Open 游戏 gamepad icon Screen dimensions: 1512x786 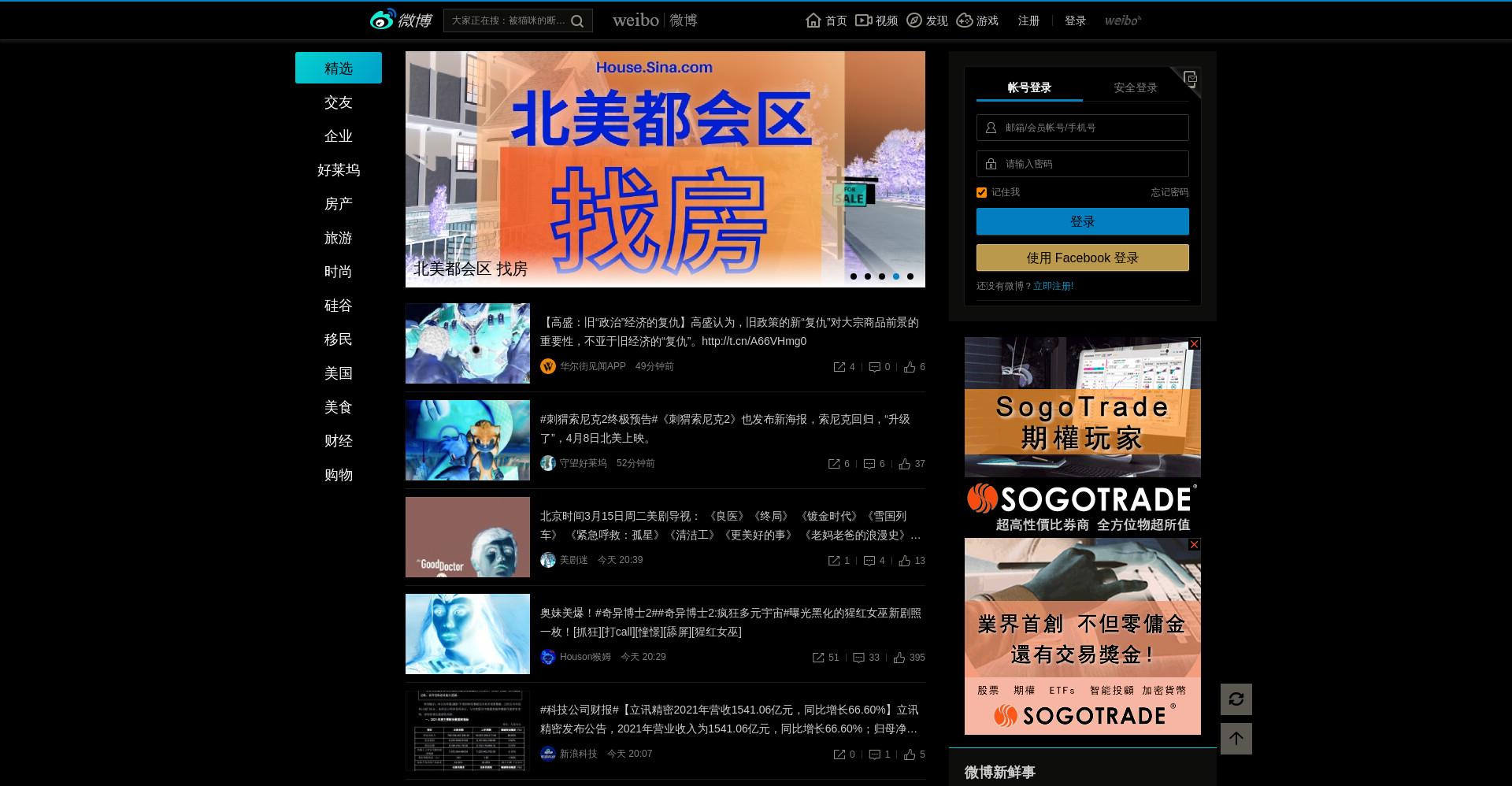[965, 20]
